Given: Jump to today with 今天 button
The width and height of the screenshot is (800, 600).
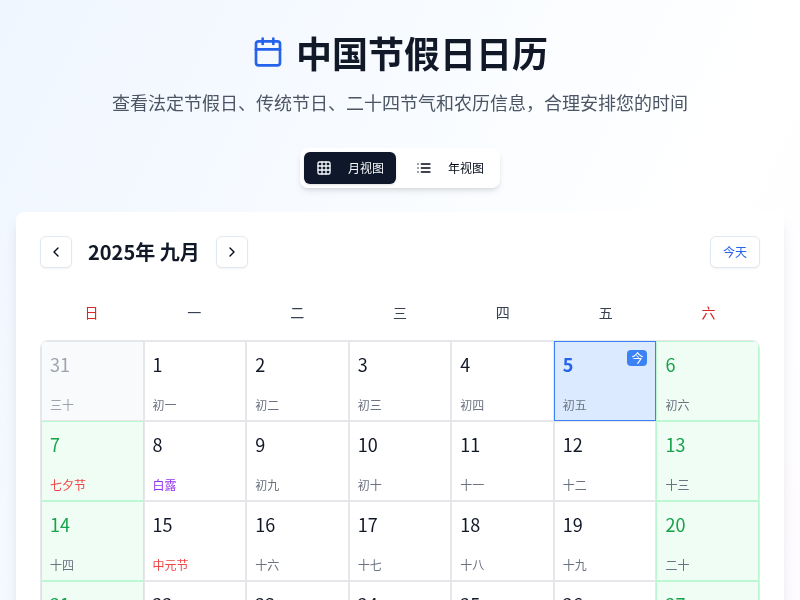Looking at the screenshot, I should (735, 252).
